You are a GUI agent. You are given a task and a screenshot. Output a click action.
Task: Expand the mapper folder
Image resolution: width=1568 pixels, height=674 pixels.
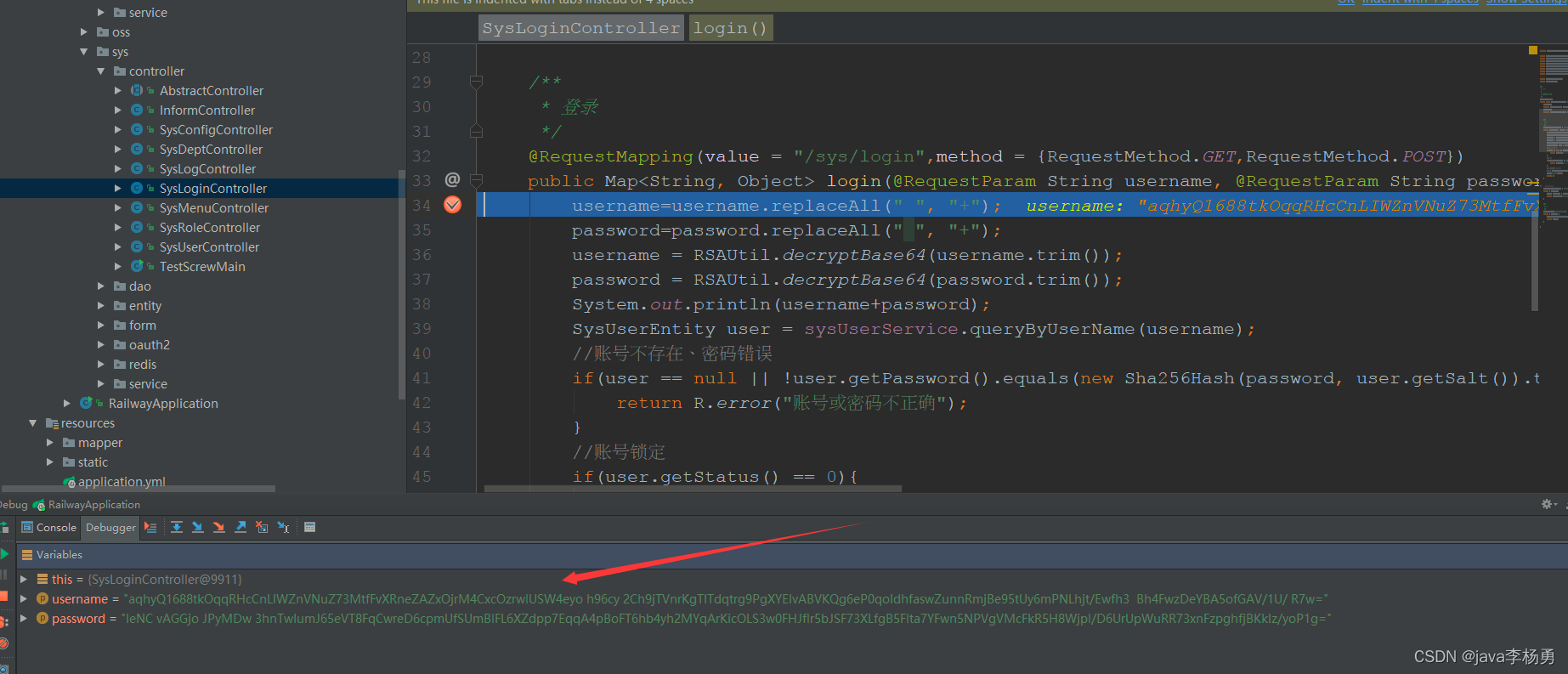[x=50, y=443]
